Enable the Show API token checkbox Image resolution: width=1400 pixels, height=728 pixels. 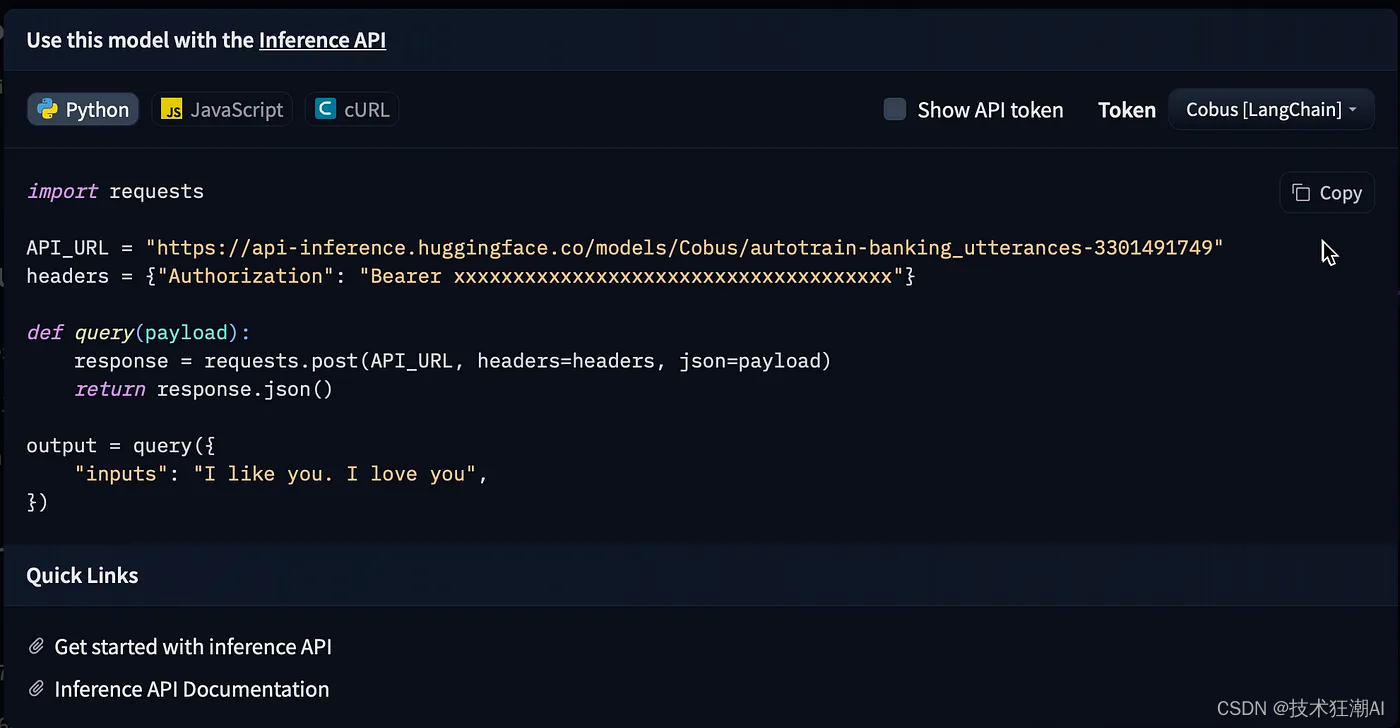pos(894,109)
